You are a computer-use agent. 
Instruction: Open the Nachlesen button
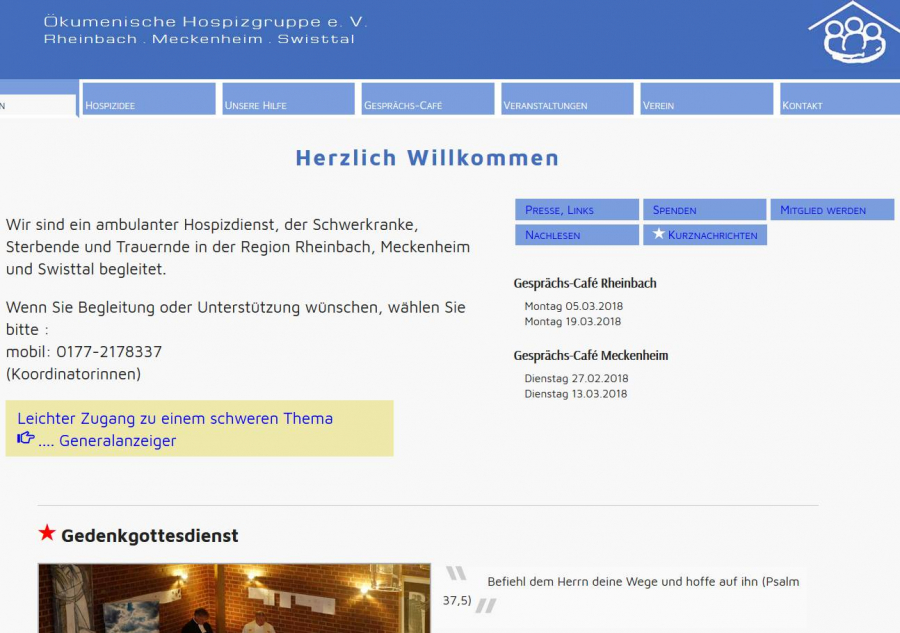577,235
